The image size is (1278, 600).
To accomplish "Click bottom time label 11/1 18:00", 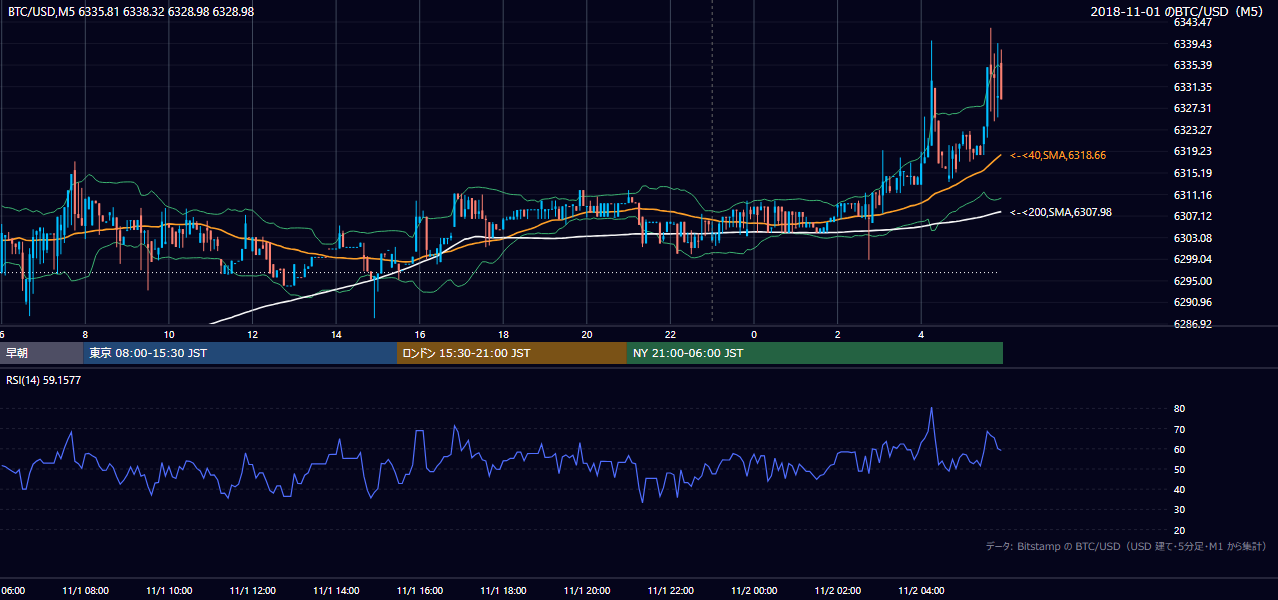I will (x=503, y=590).
